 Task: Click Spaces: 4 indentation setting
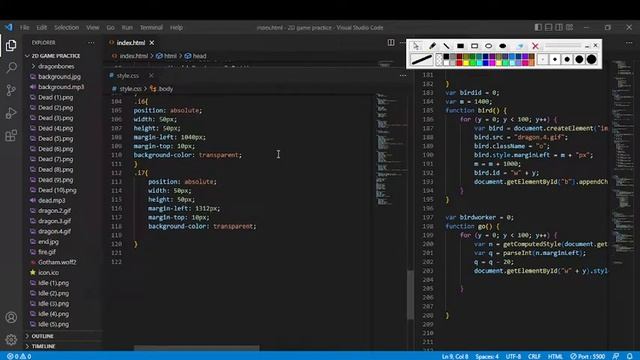(487, 356)
